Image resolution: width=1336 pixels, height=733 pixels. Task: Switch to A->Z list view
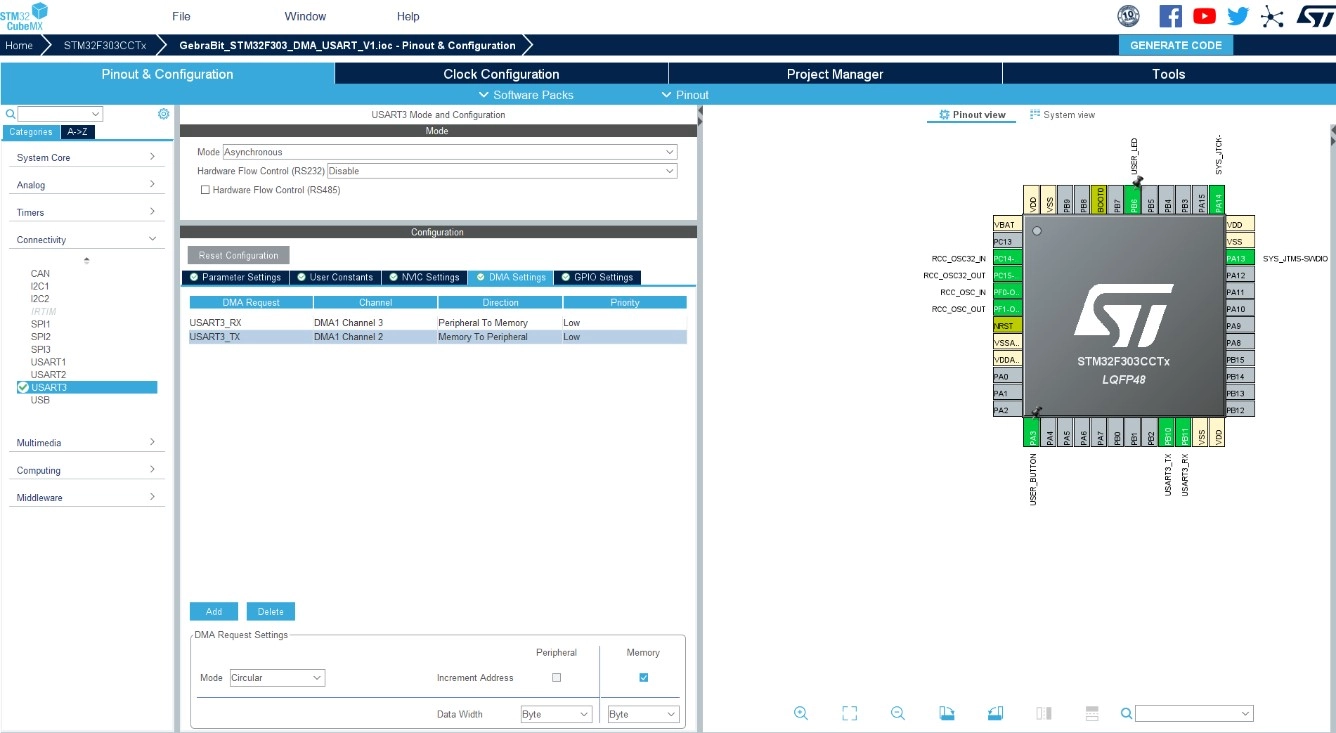pos(78,132)
